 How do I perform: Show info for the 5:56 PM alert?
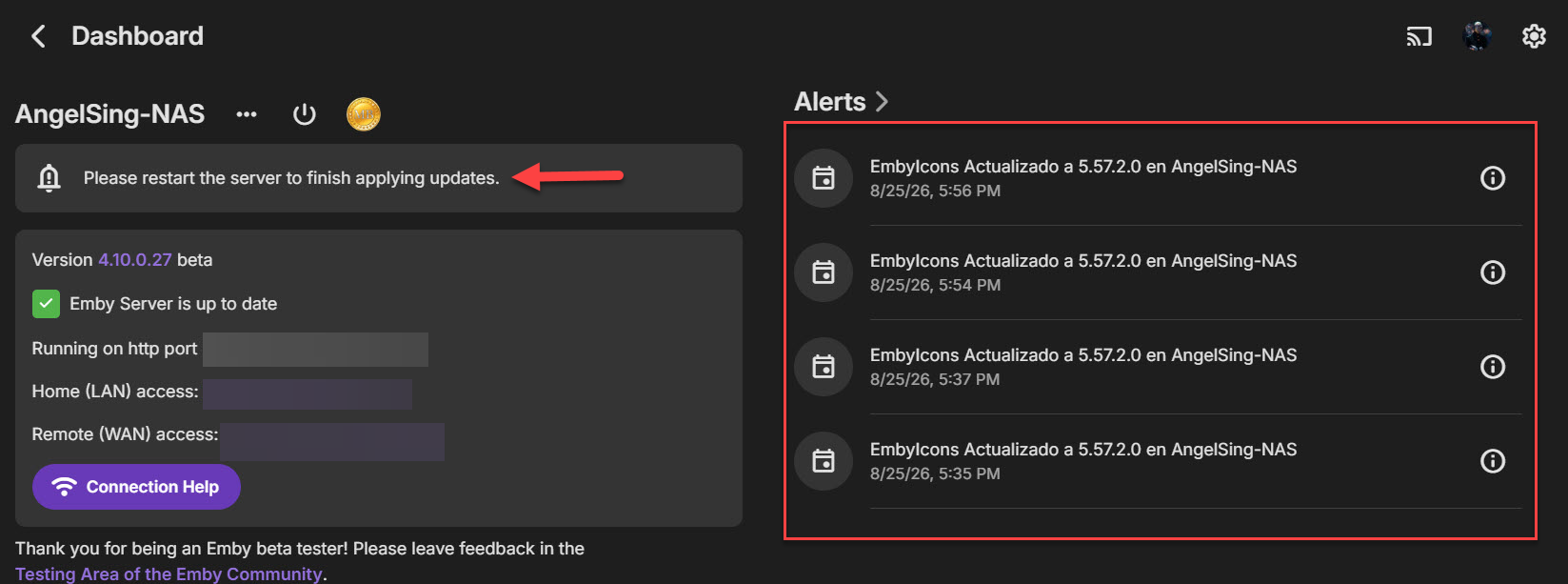tap(1493, 178)
